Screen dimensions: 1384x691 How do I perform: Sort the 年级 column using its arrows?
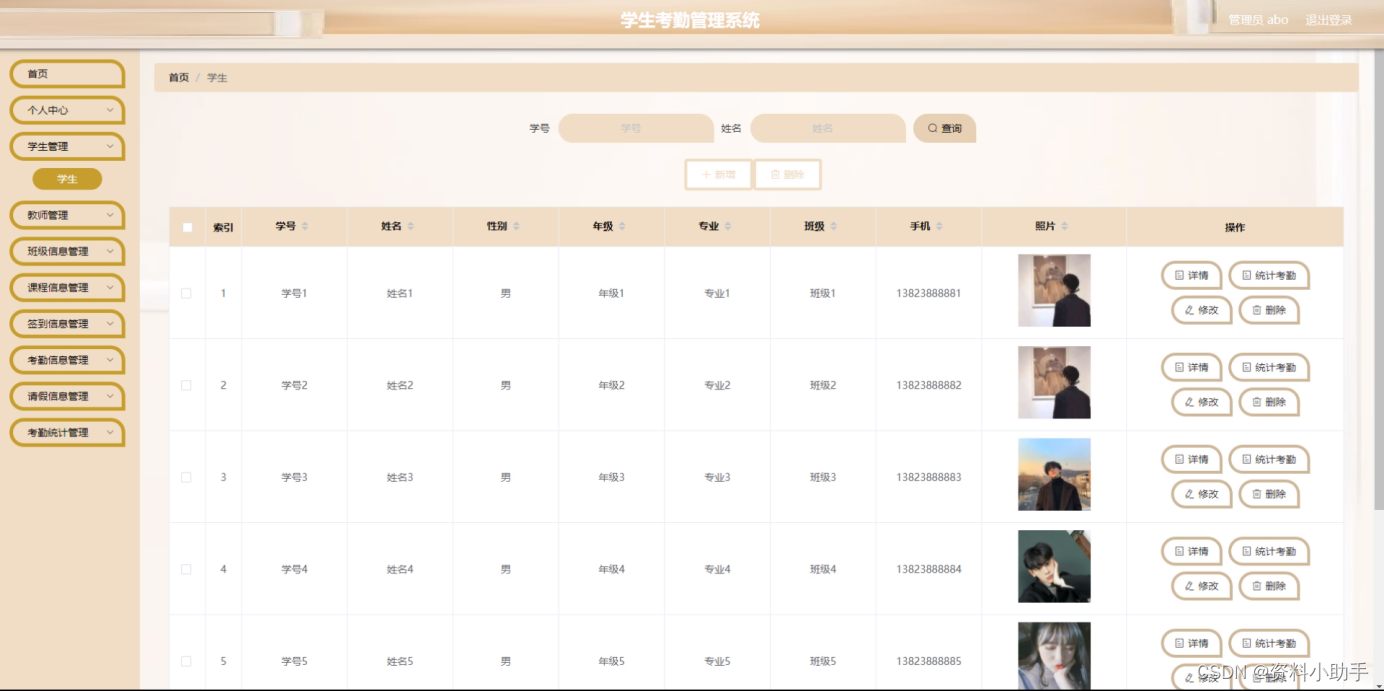point(622,227)
